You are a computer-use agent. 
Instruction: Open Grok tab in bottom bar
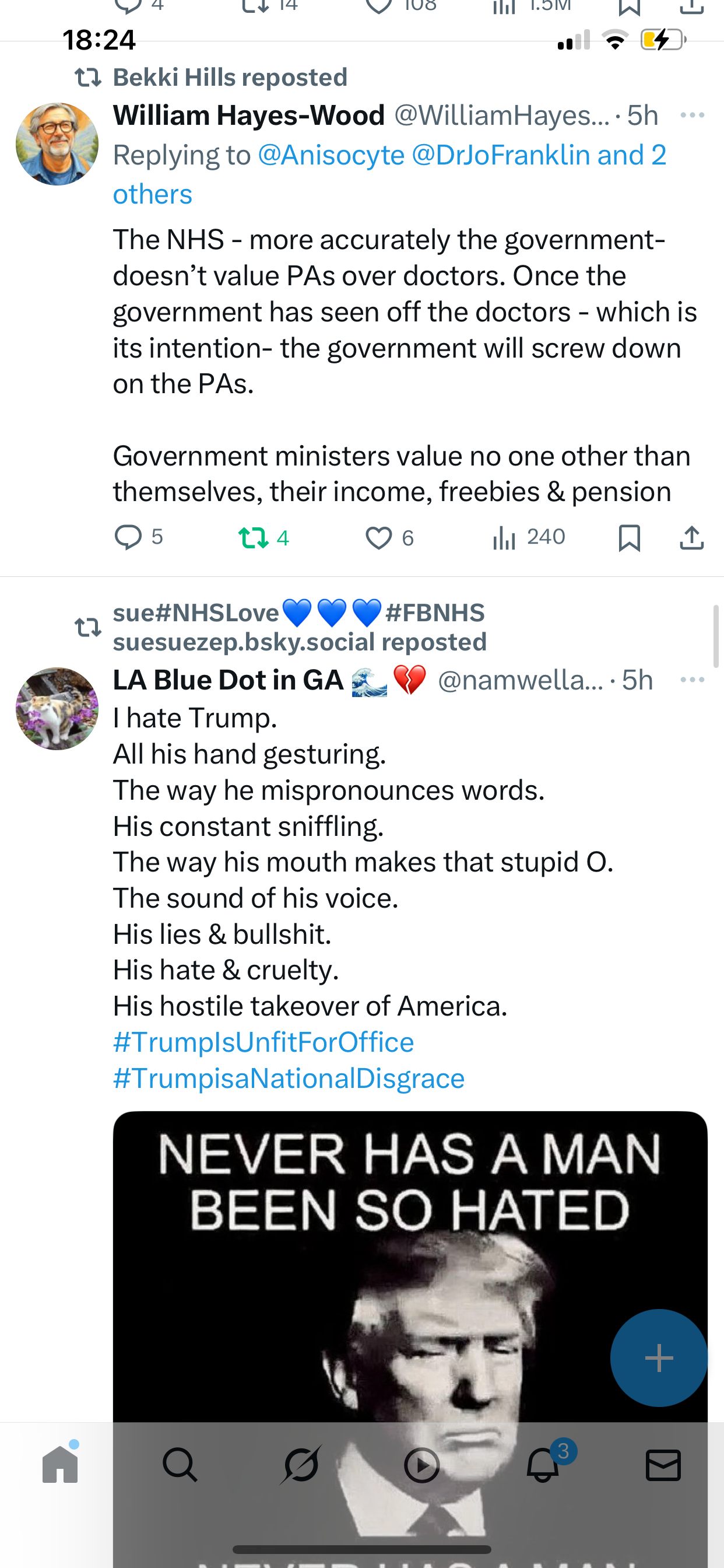click(301, 1465)
